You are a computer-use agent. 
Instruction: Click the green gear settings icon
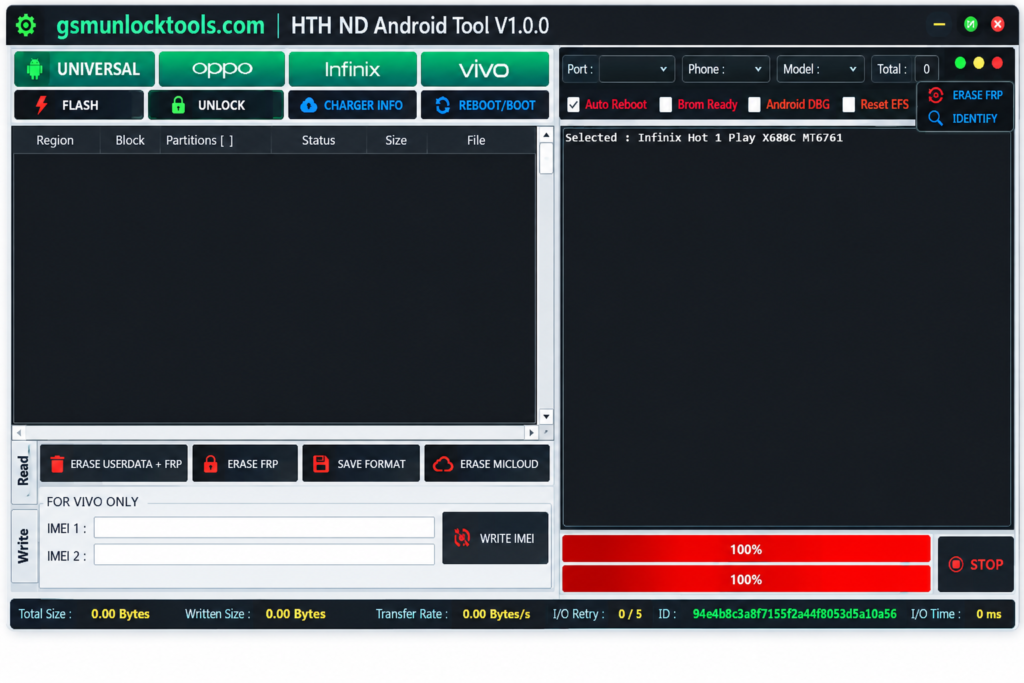[x=26, y=25]
